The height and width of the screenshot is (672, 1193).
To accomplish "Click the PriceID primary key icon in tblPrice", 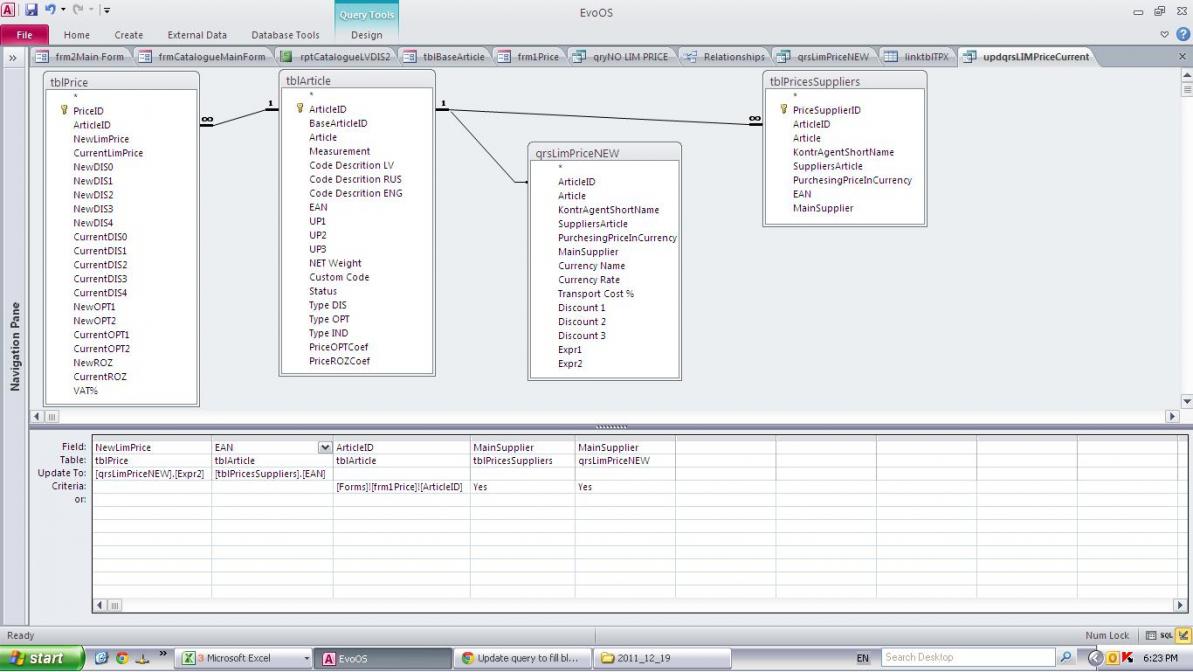I will point(64,110).
